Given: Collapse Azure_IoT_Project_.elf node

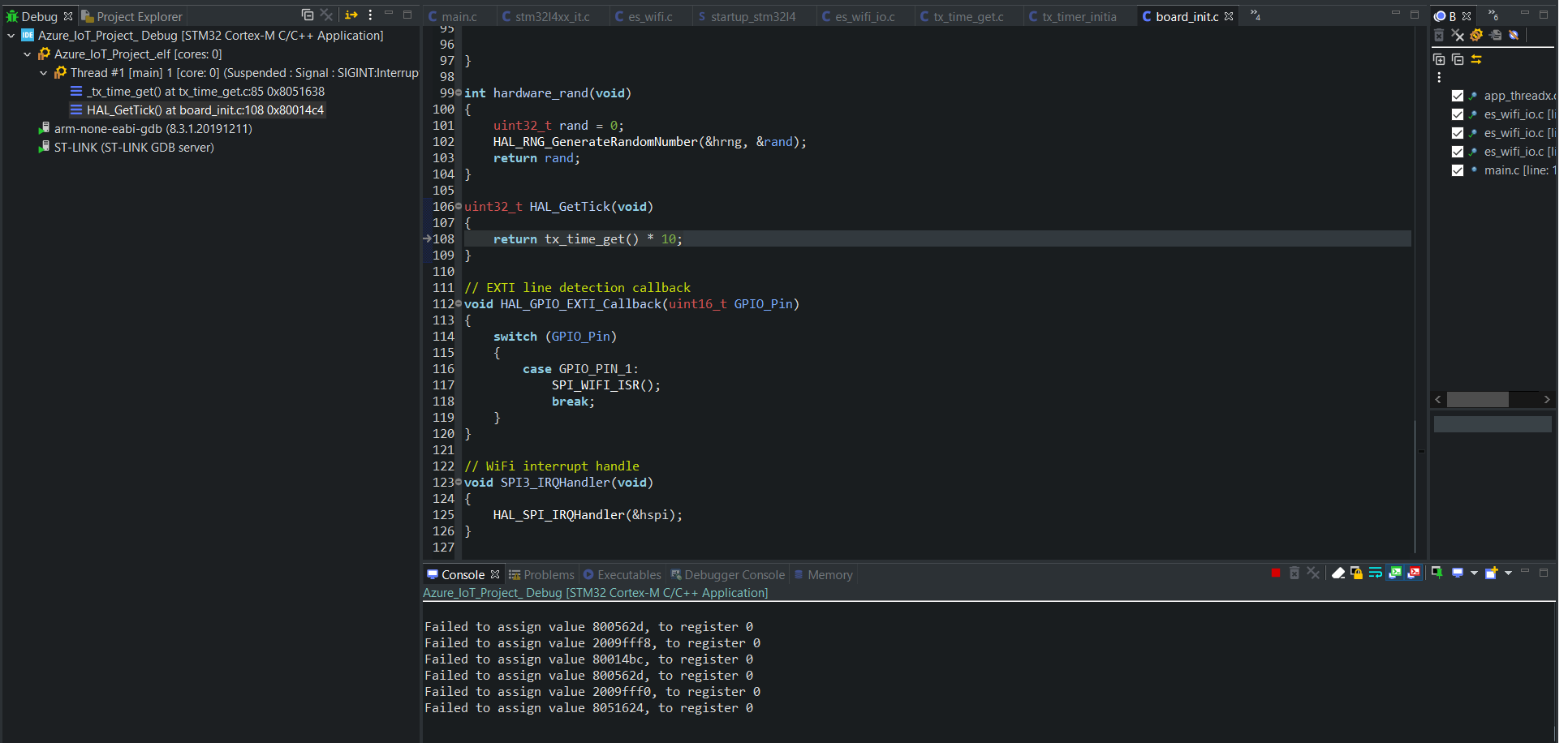Looking at the screenshot, I should tap(28, 54).
